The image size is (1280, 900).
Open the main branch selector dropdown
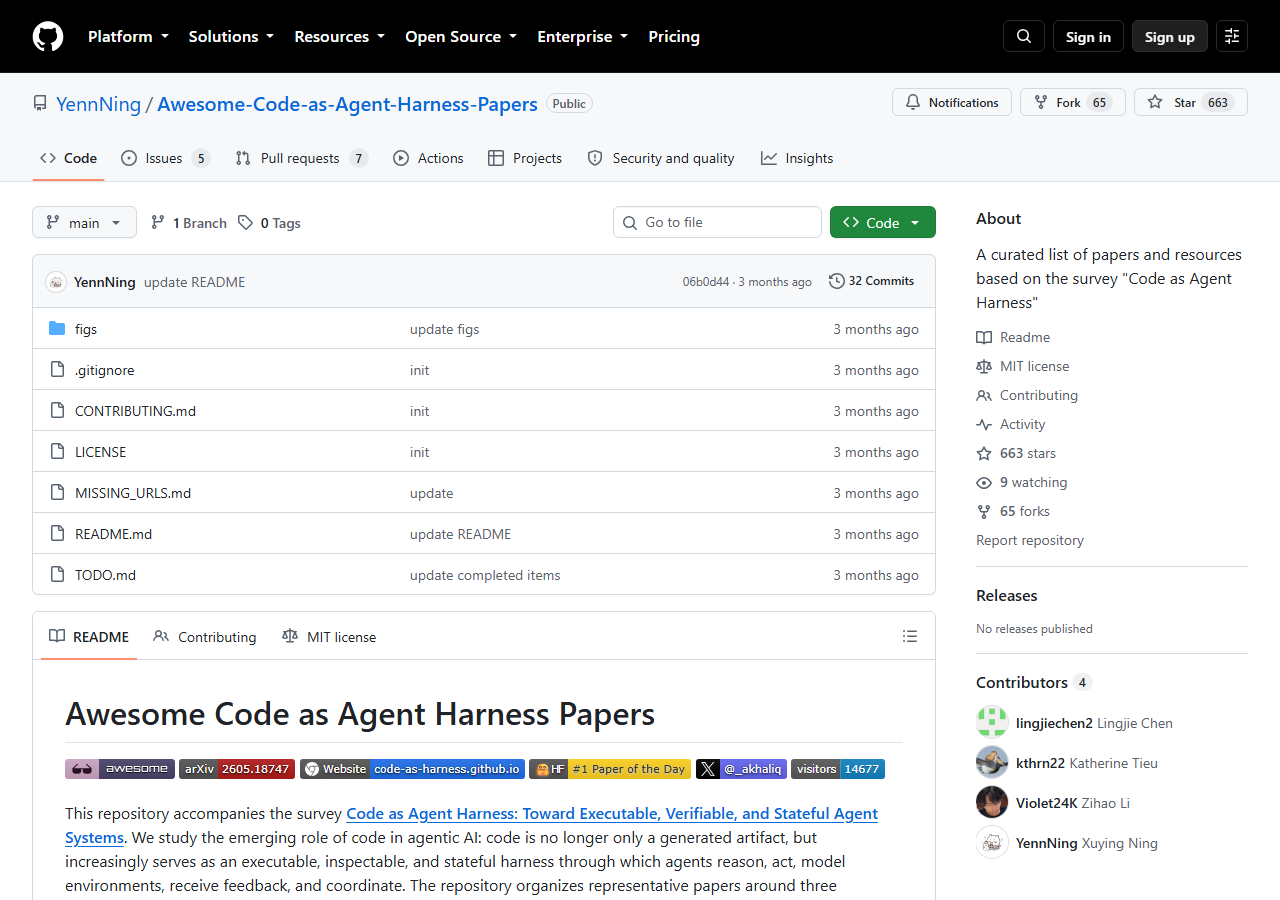click(84, 222)
